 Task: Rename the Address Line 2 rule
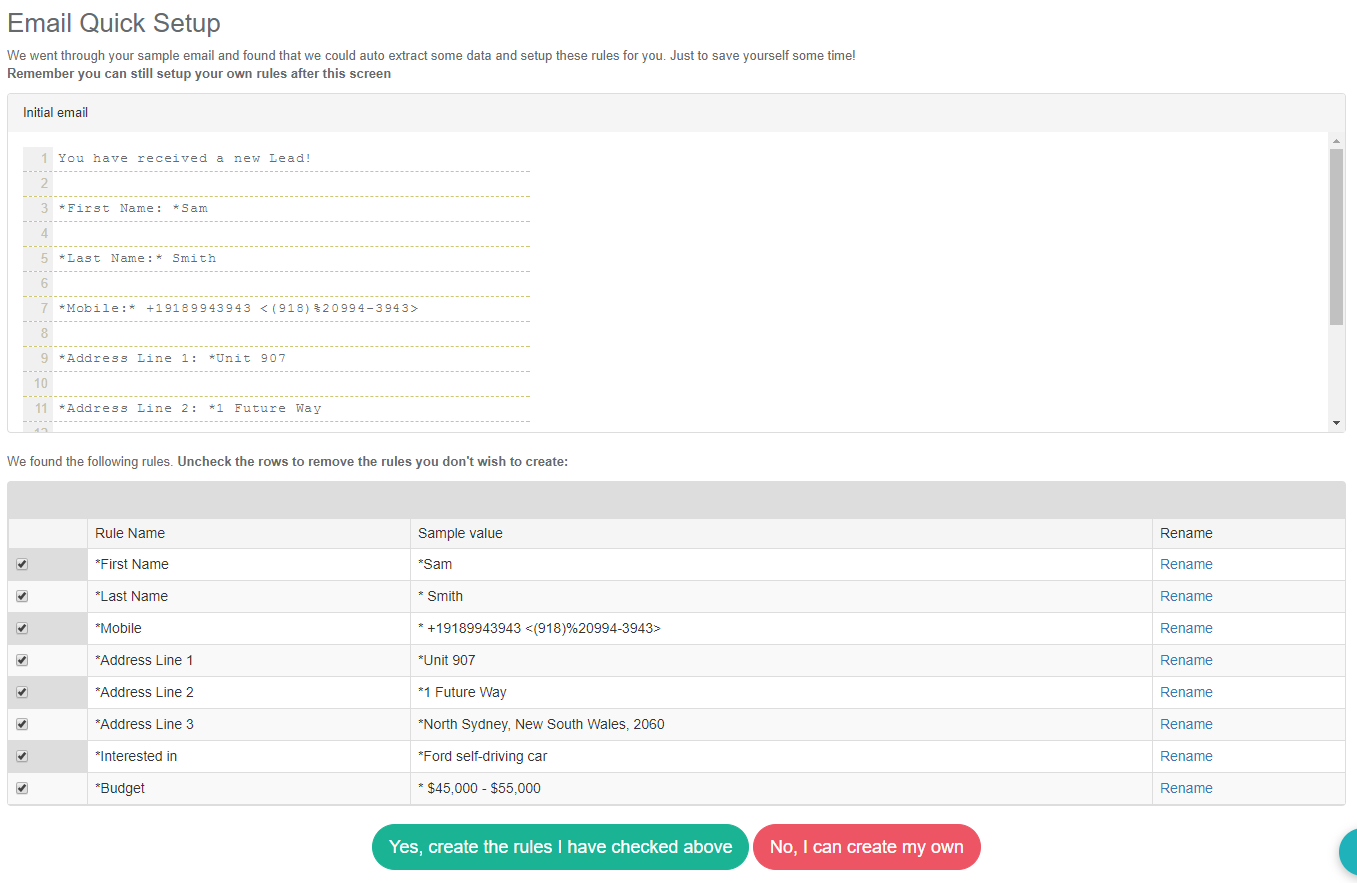[x=1186, y=692]
